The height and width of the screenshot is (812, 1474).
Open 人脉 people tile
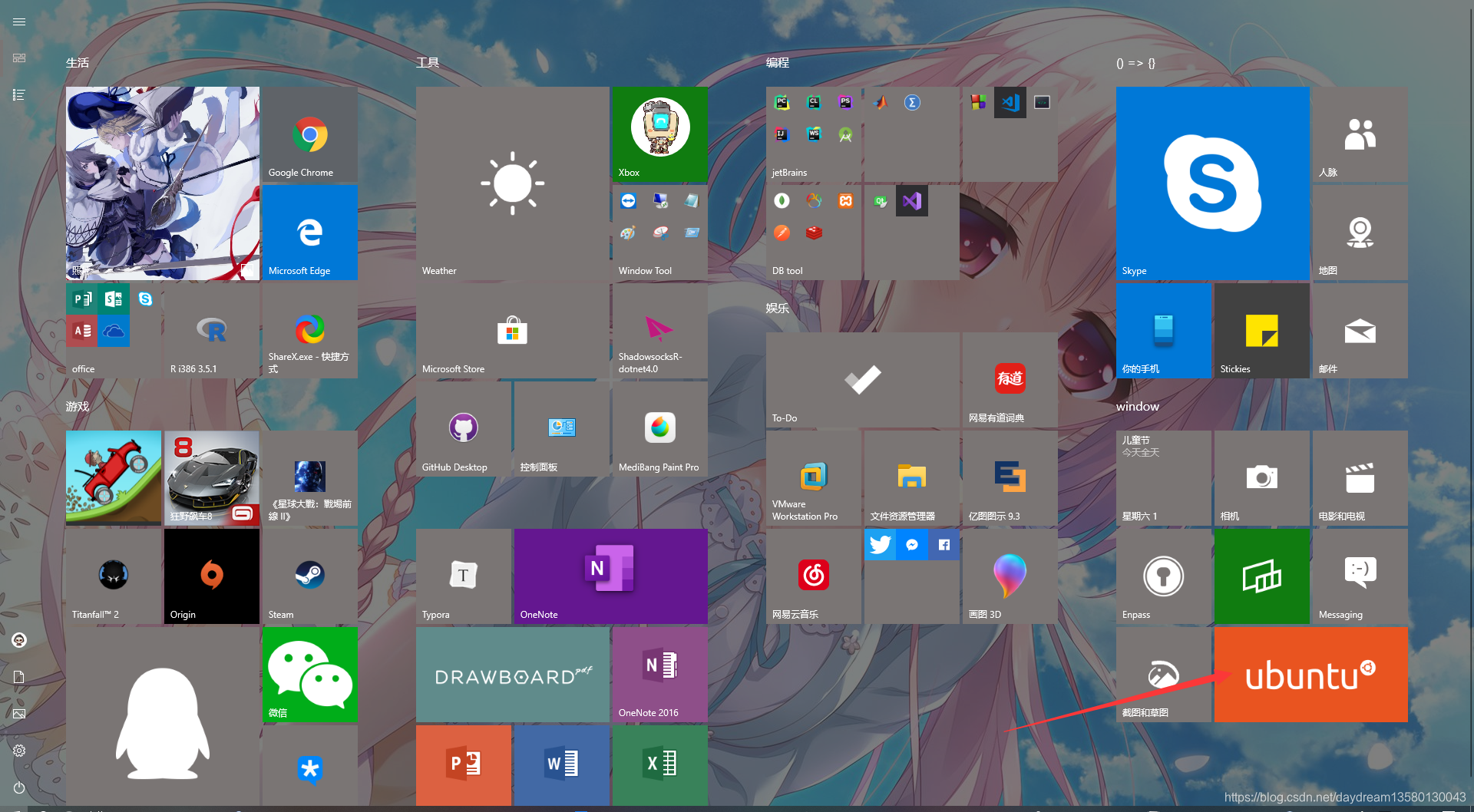pyautogui.click(x=1360, y=134)
